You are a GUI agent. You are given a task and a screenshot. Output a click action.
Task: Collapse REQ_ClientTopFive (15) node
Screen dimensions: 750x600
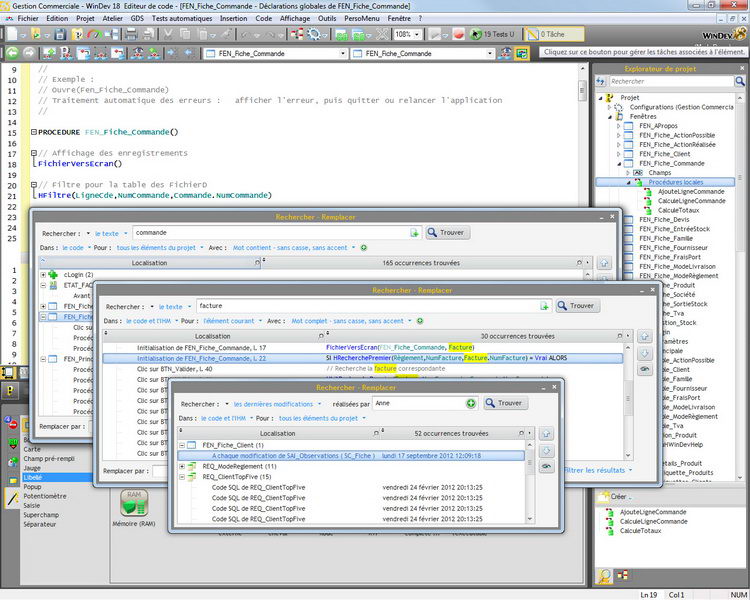182,477
